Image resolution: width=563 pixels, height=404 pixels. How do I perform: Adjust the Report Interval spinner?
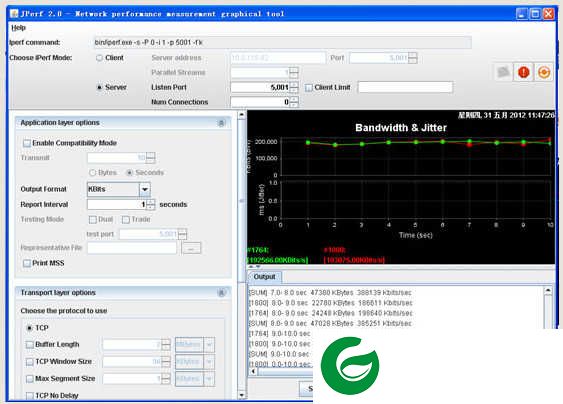[151, 205]
